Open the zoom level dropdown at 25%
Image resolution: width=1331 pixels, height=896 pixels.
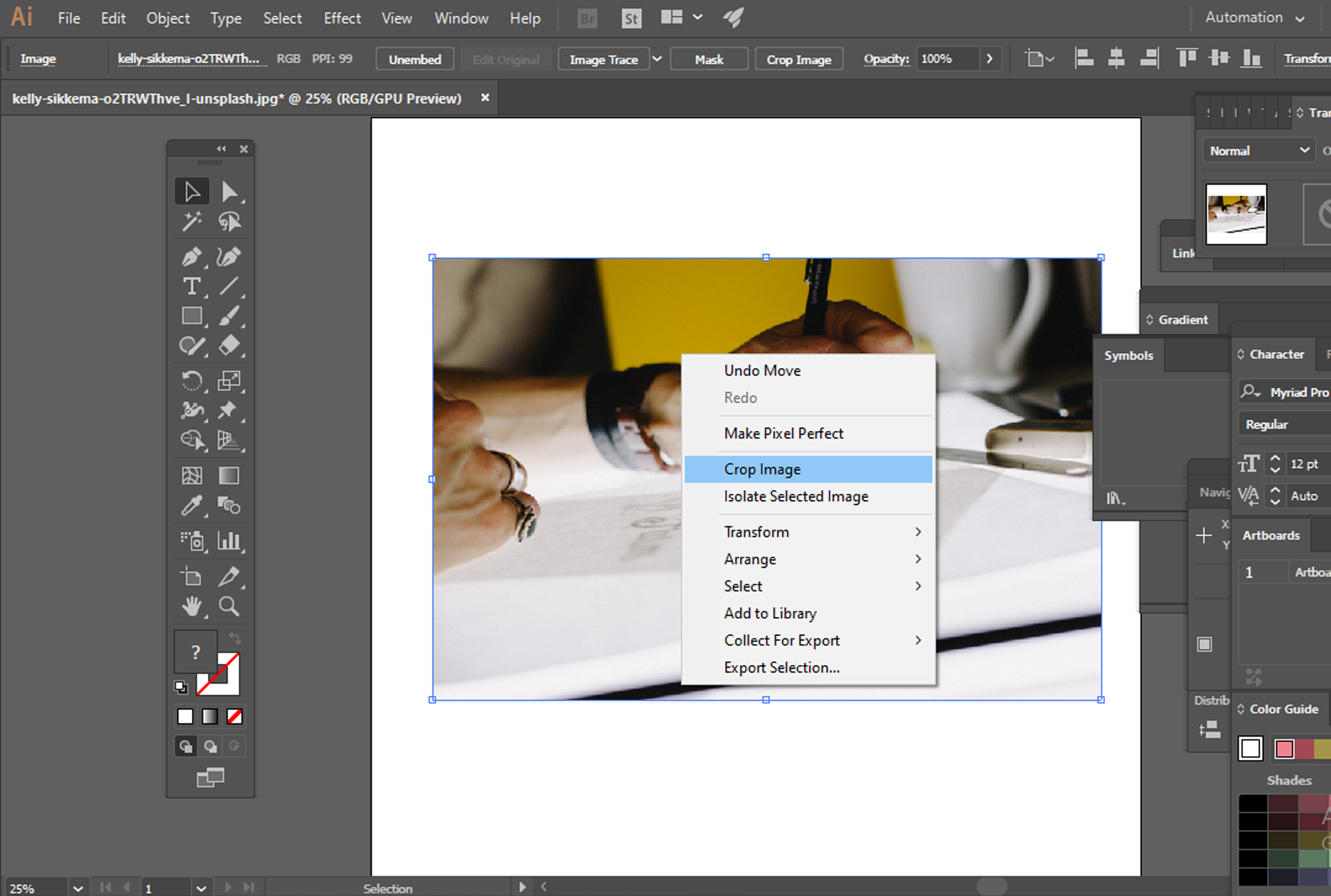coord(78,888)
